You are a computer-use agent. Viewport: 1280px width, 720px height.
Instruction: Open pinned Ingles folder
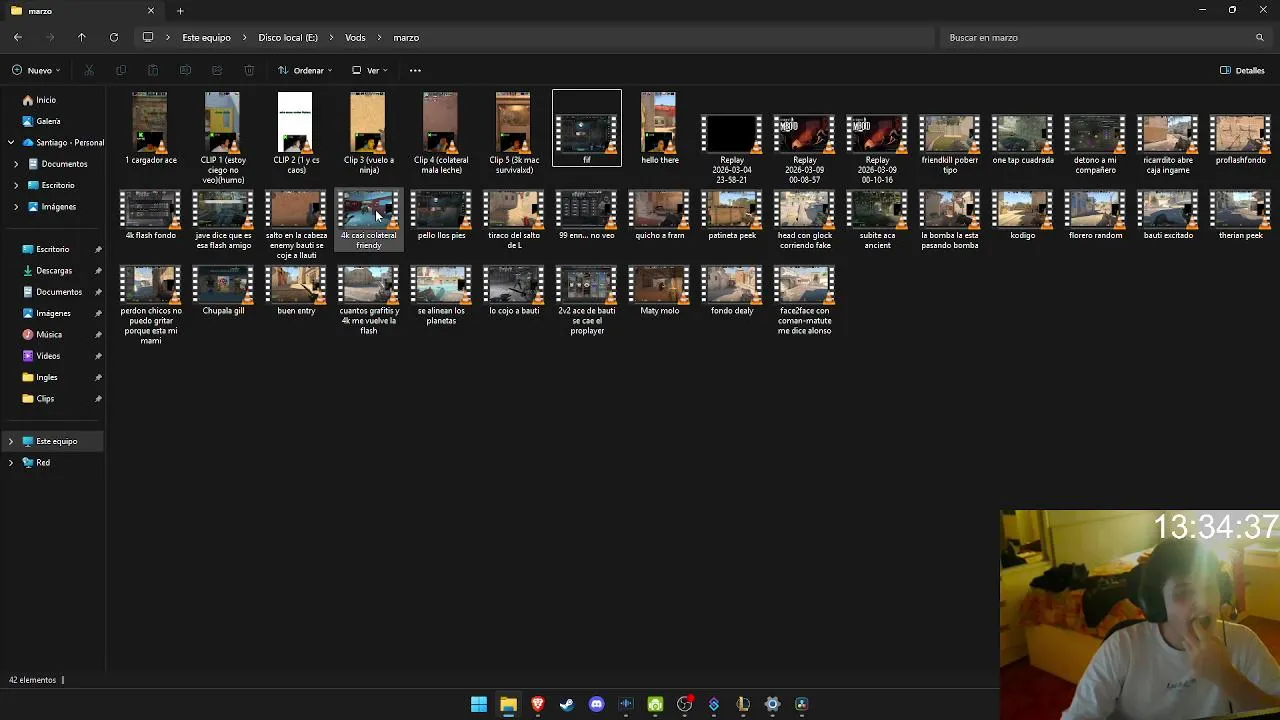[x=47, y=377]
